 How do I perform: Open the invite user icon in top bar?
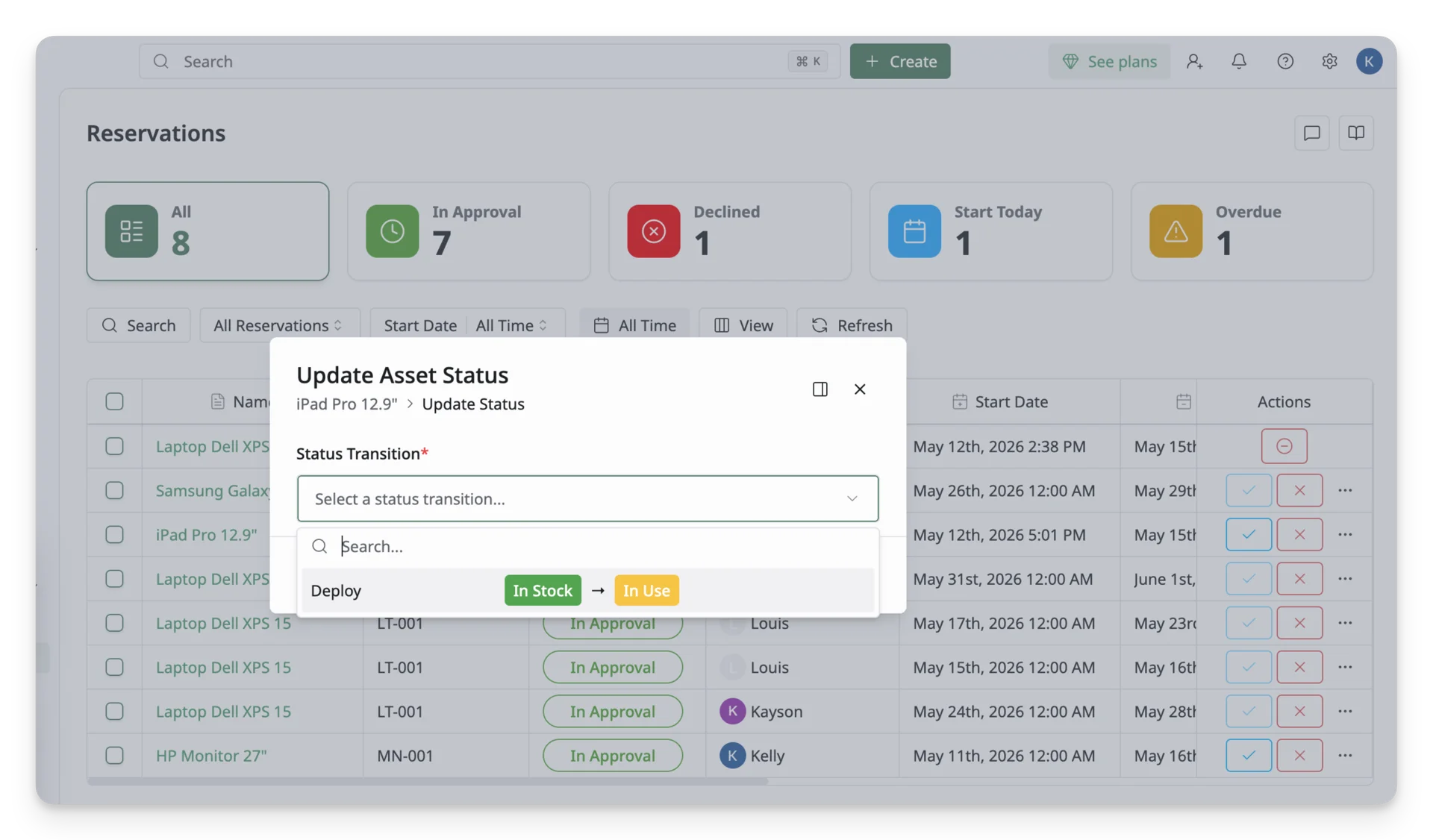click(1194, 61)
